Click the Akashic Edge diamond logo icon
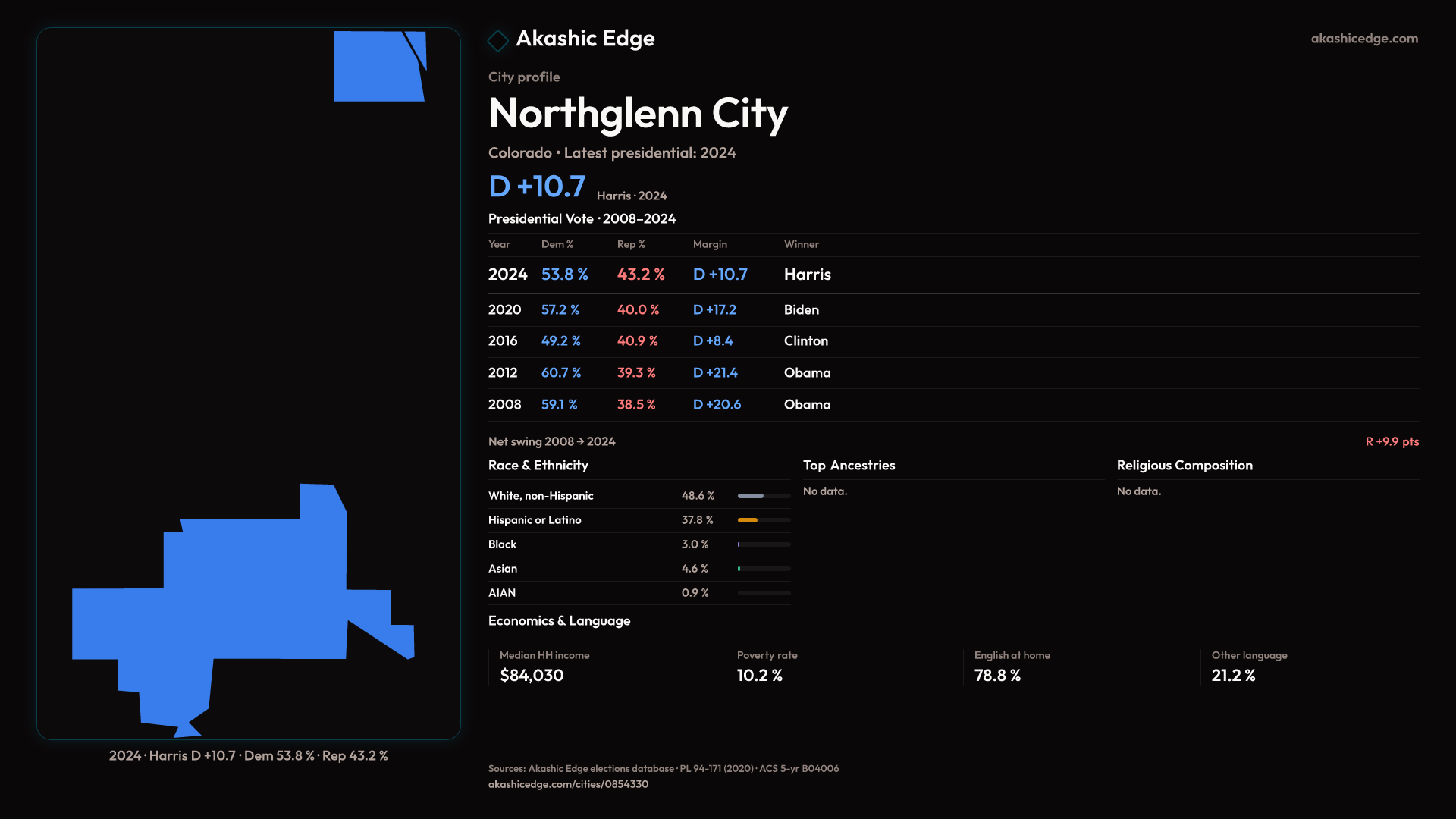1456x819 pixels. click(498, 40)
